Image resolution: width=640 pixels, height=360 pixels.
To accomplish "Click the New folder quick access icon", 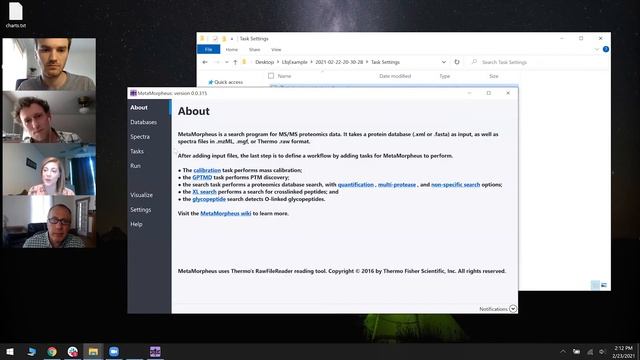I will (224, 38).
